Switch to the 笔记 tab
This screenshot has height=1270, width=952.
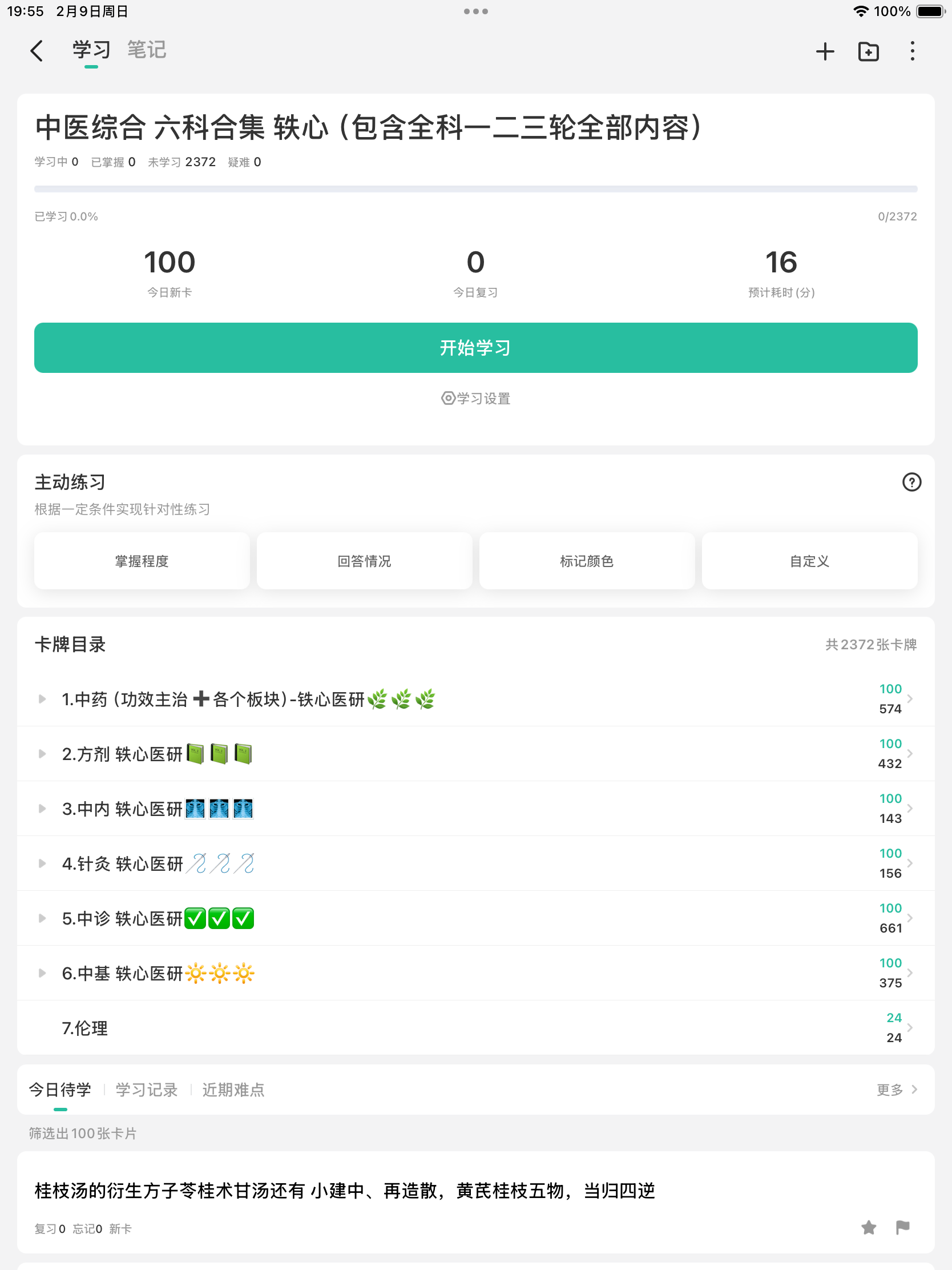147,50
